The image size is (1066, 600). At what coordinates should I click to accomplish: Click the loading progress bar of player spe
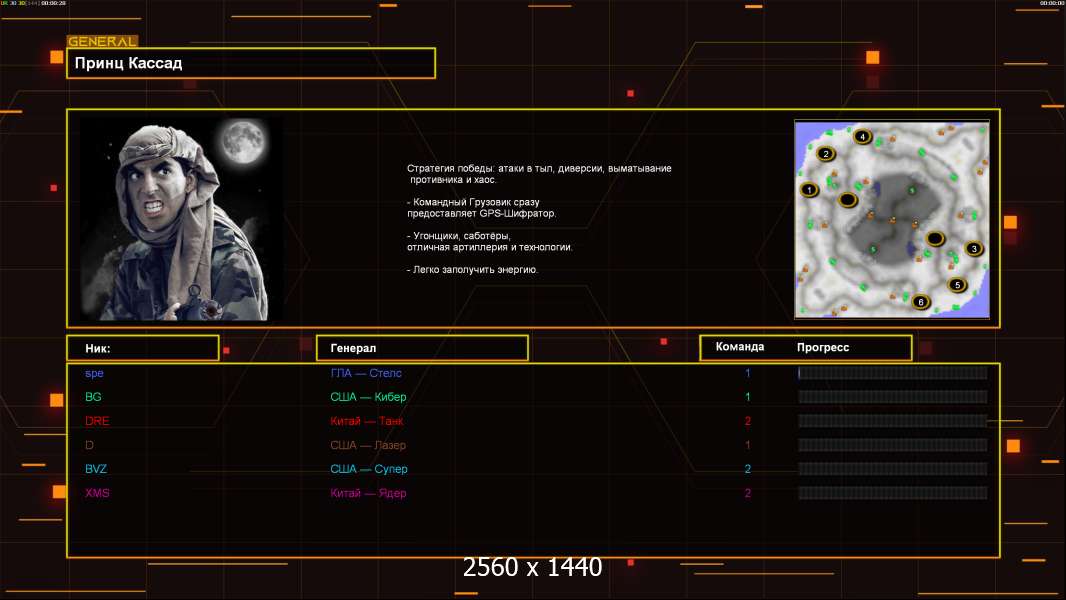click(x=892, y=373)
